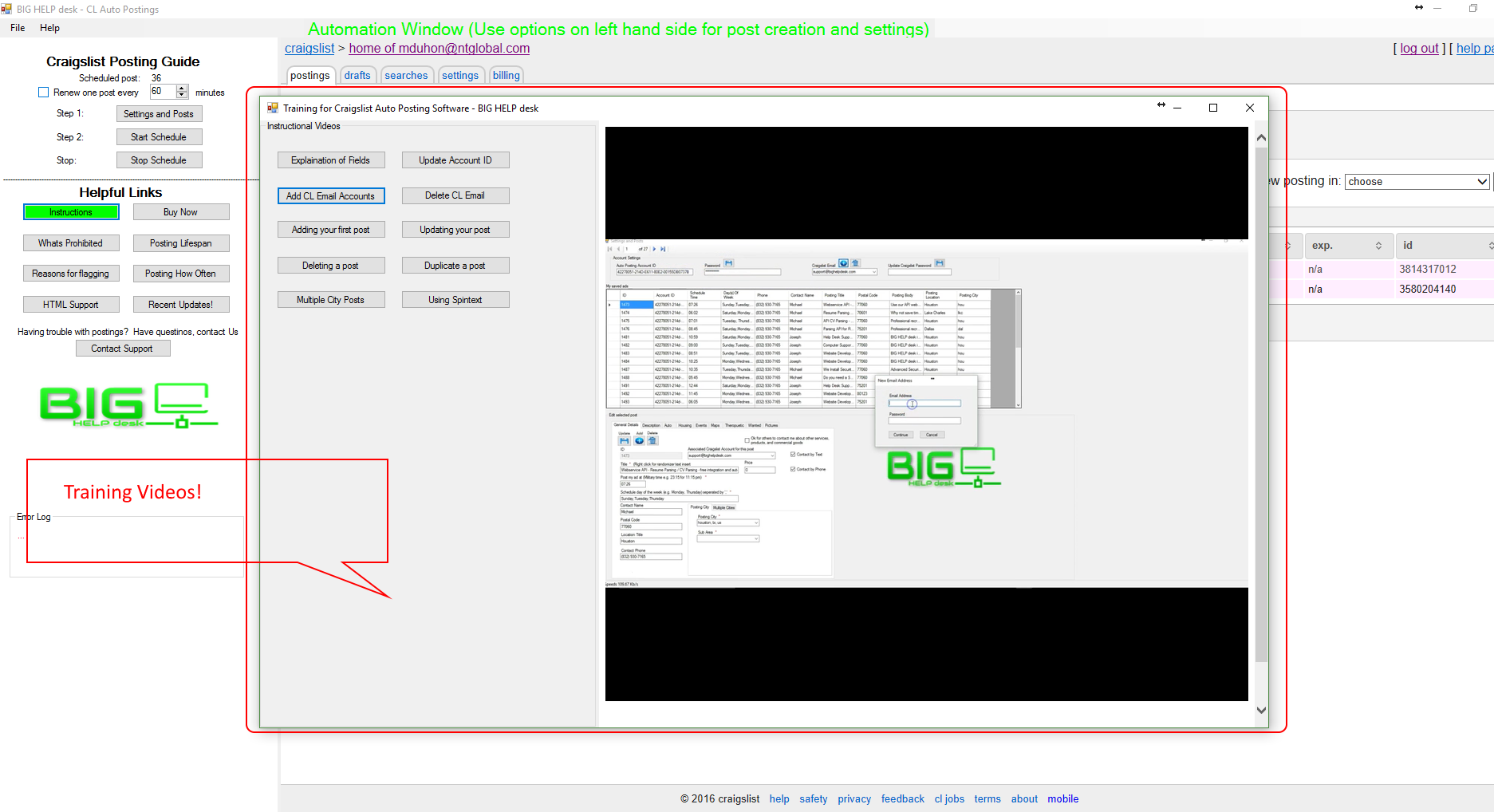Select posting id 3580204140
This screenshot has width=1494, height=812.
[1428, 290]
